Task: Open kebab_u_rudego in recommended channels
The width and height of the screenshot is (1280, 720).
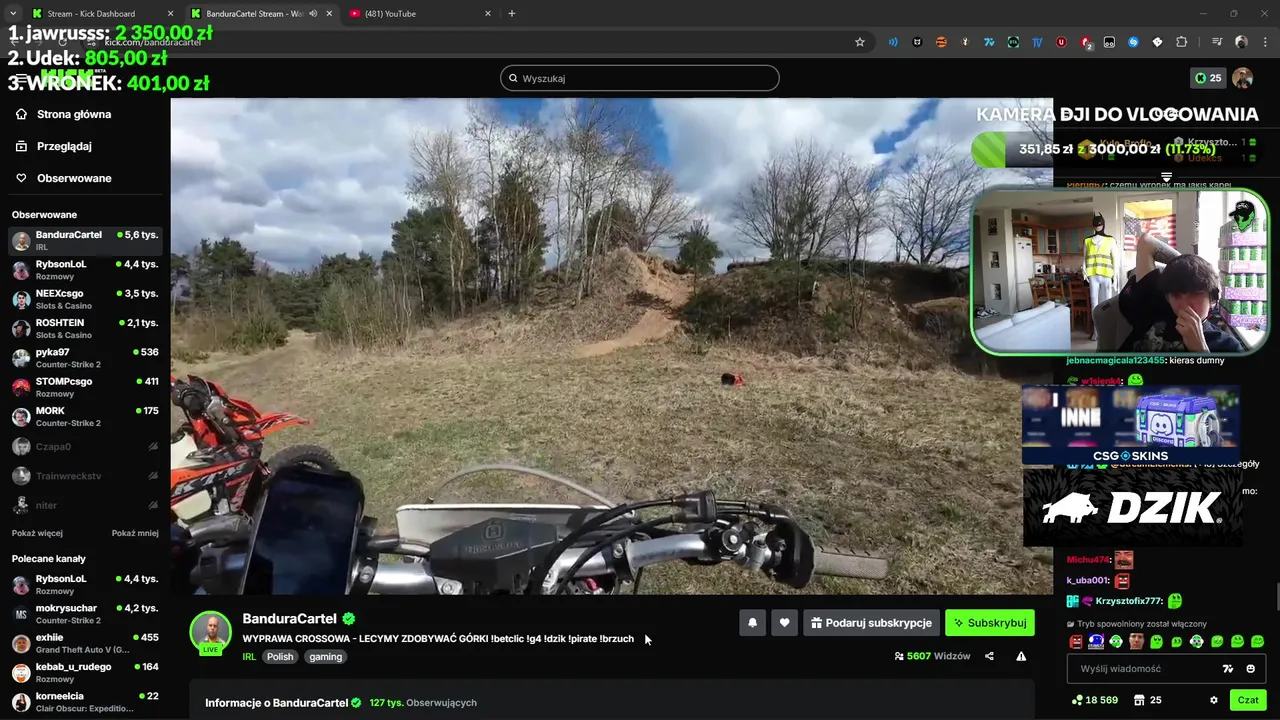Action: pyautogui.click(x=85, y=673)
